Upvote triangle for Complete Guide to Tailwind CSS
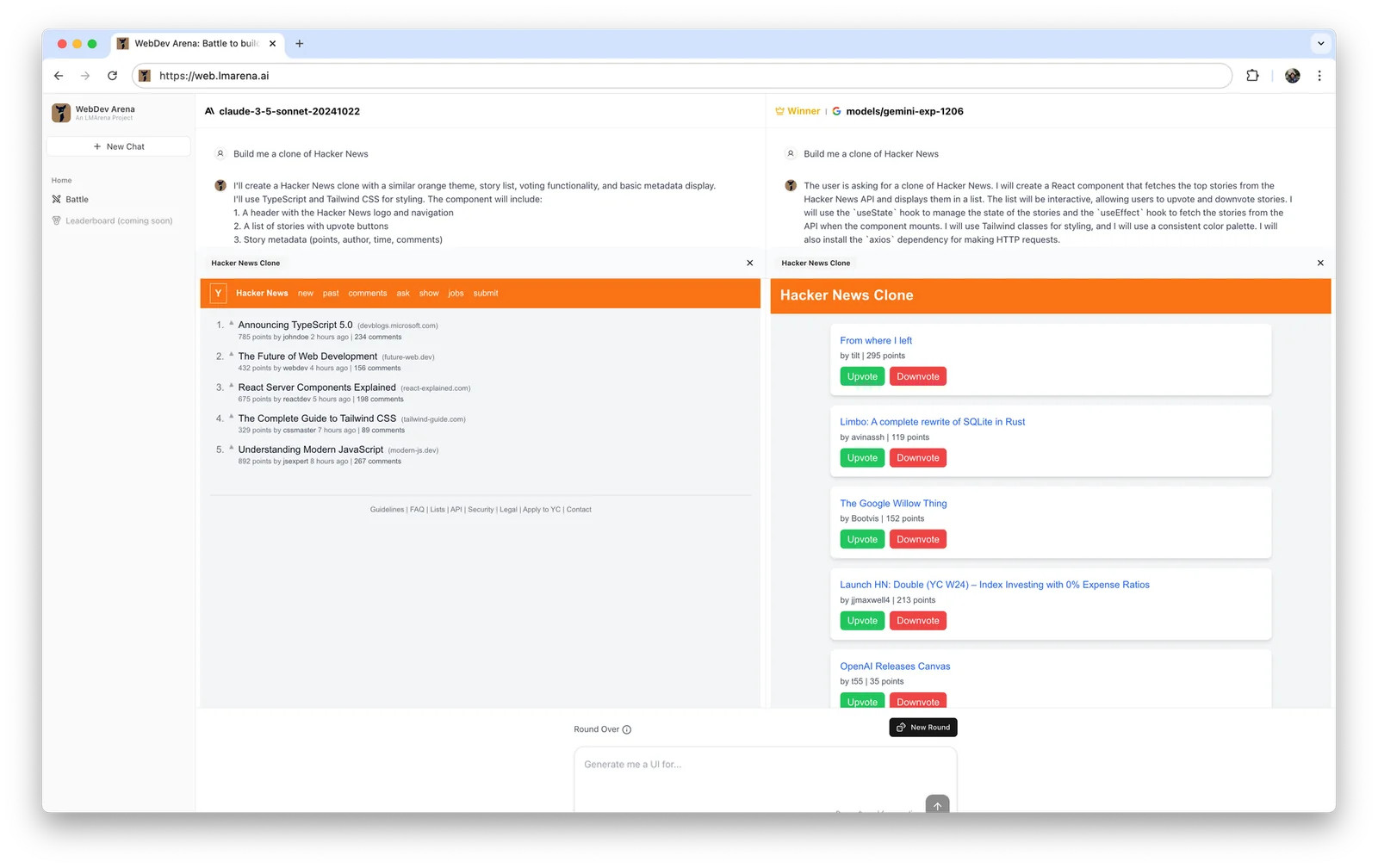Screen dimensions: 1378x868 pyautogui.click(x=231, y=416)
